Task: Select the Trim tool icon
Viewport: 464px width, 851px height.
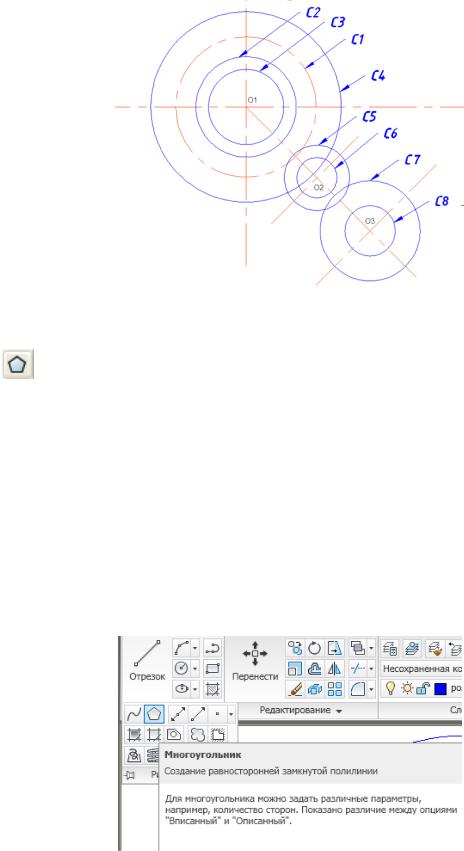Action: tap(358, 668)
